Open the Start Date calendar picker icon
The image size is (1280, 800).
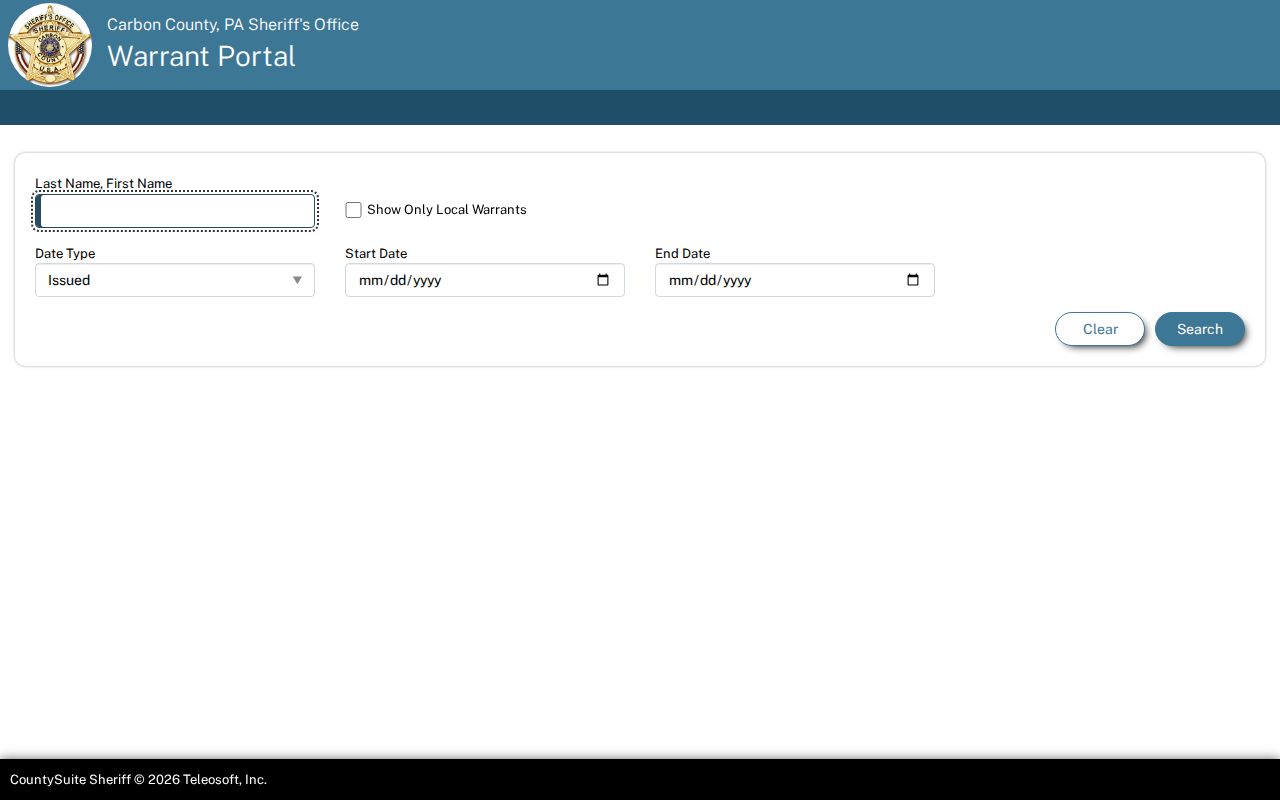pyautogui.click(x=603, y=280)
